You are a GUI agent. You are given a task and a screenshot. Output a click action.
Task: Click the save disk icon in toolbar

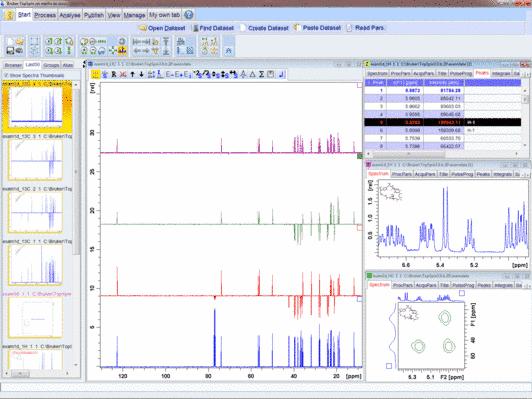click(10, 51)
